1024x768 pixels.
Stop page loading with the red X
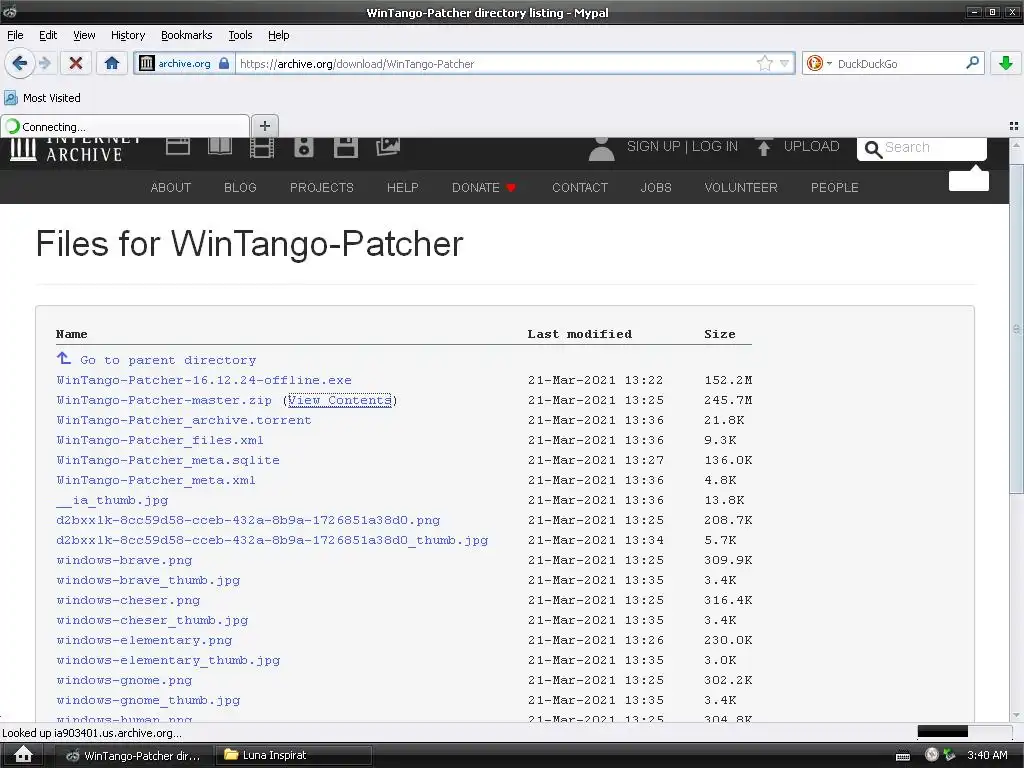coord(76,63)
